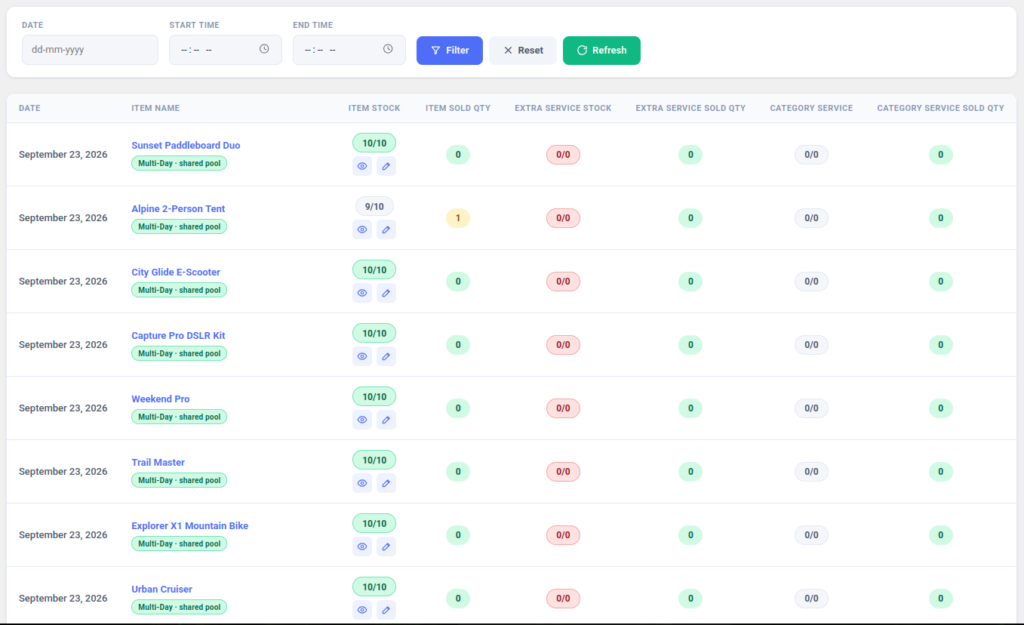Open eye icon in Weekend Pro row

pyautogui.click(x=362, y=419)
